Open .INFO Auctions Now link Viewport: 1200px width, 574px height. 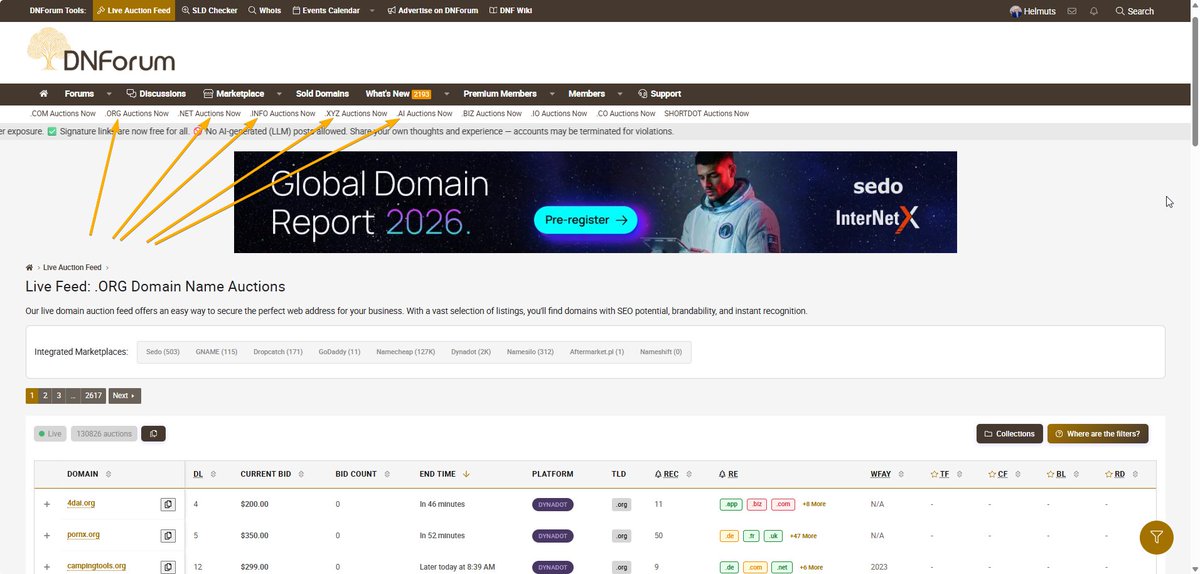pyautogui.click(x=282, y=113)
